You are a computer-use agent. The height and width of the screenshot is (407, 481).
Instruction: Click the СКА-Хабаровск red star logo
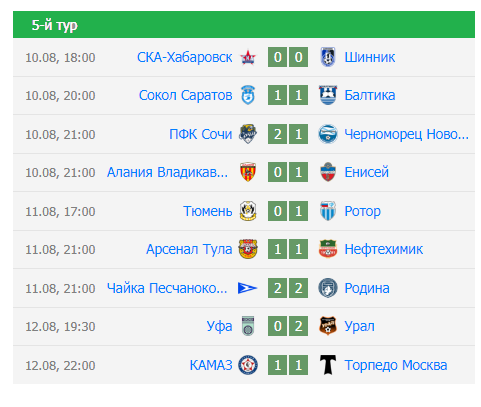248,57
